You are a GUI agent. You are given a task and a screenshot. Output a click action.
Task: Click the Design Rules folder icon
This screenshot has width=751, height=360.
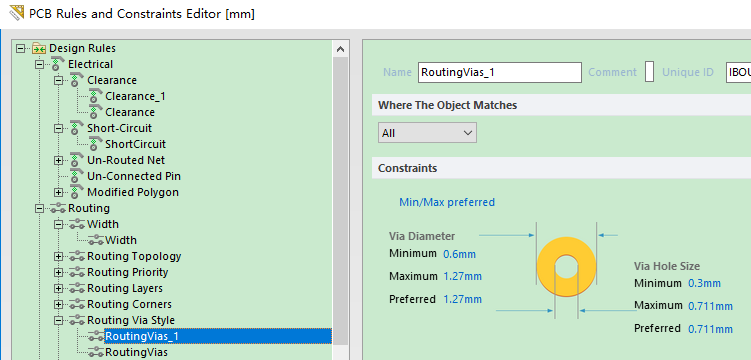coord(39,48)
